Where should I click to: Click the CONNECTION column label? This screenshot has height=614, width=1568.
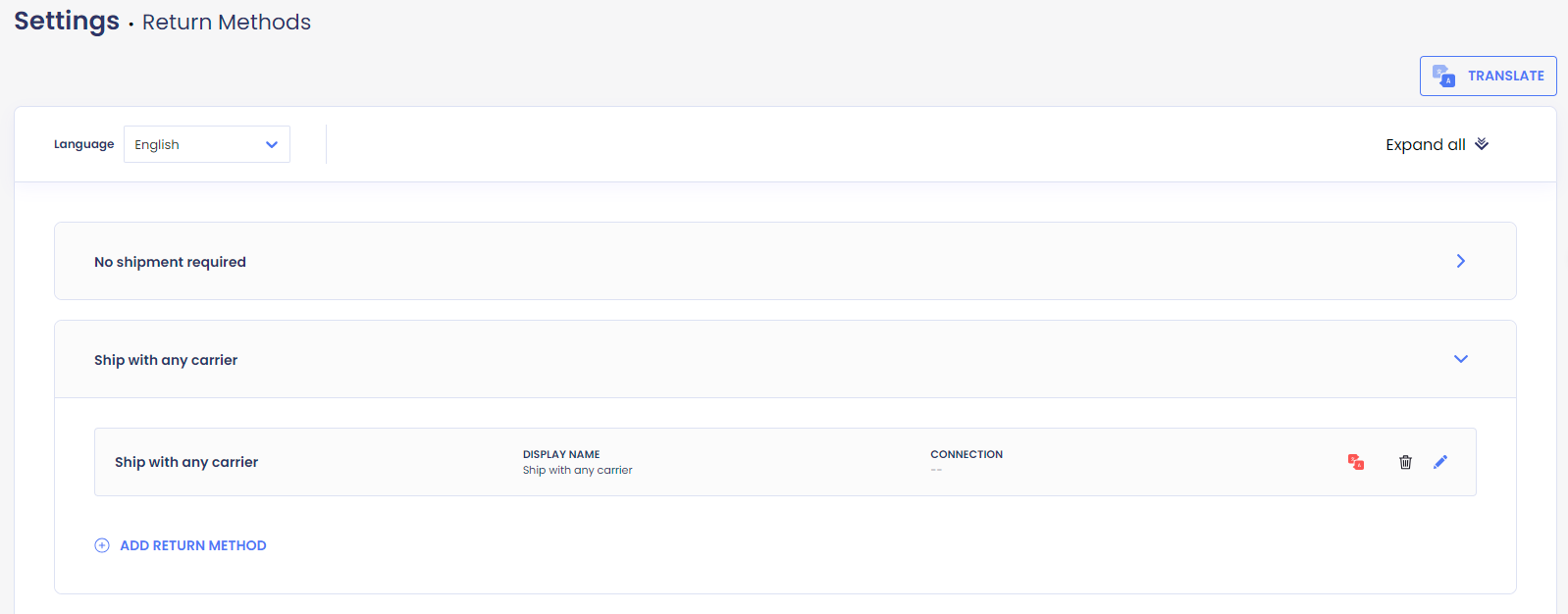tap(967, 454)
